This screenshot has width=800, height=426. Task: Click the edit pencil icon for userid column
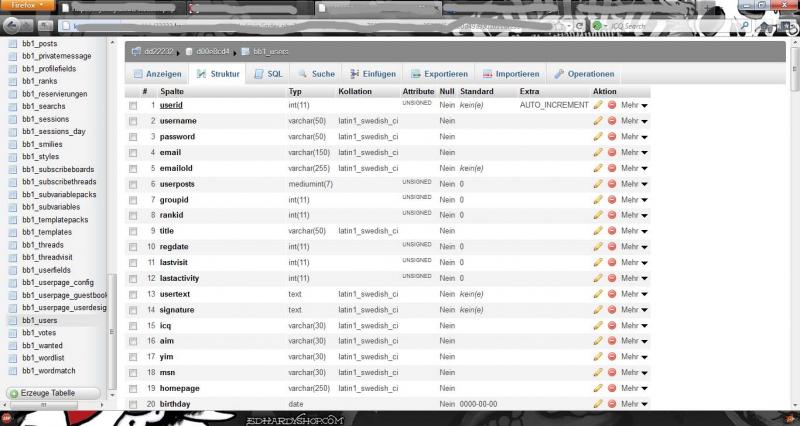[x=598, y=105]
